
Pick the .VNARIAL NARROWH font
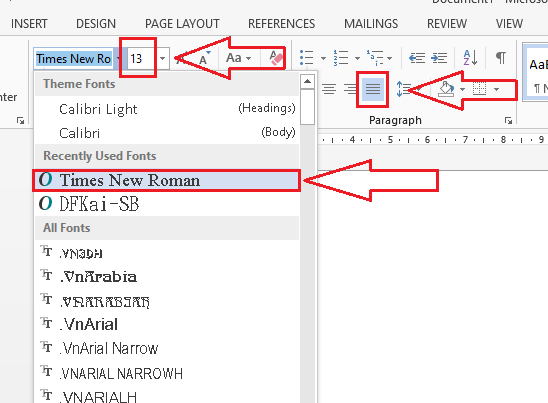coord(167,373)
